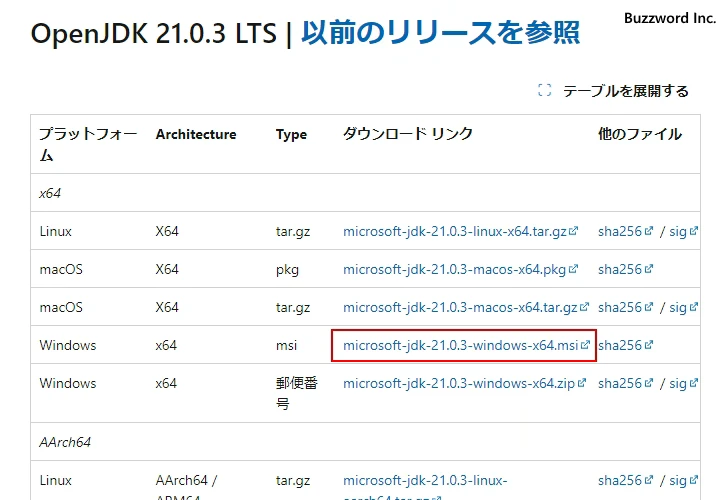The height and width of the screenshot is (500, 728).
Task: Click external-link icon beside windows-x64.zip
Action: click(581, 383)
